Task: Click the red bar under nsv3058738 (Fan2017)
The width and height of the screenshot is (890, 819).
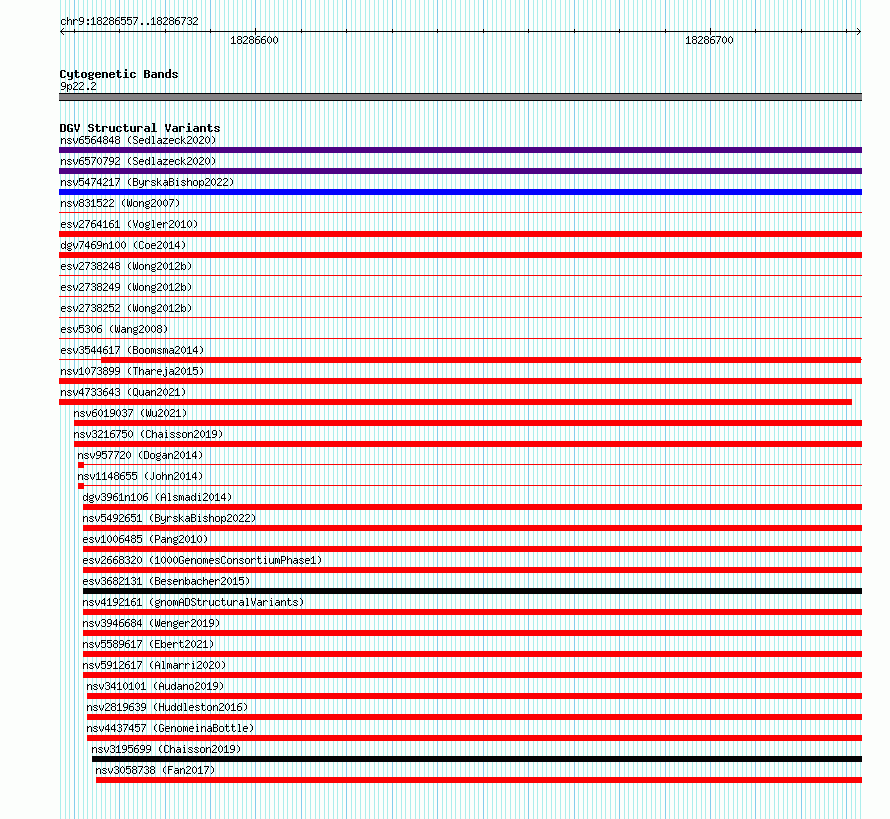Action: (479, 780)
